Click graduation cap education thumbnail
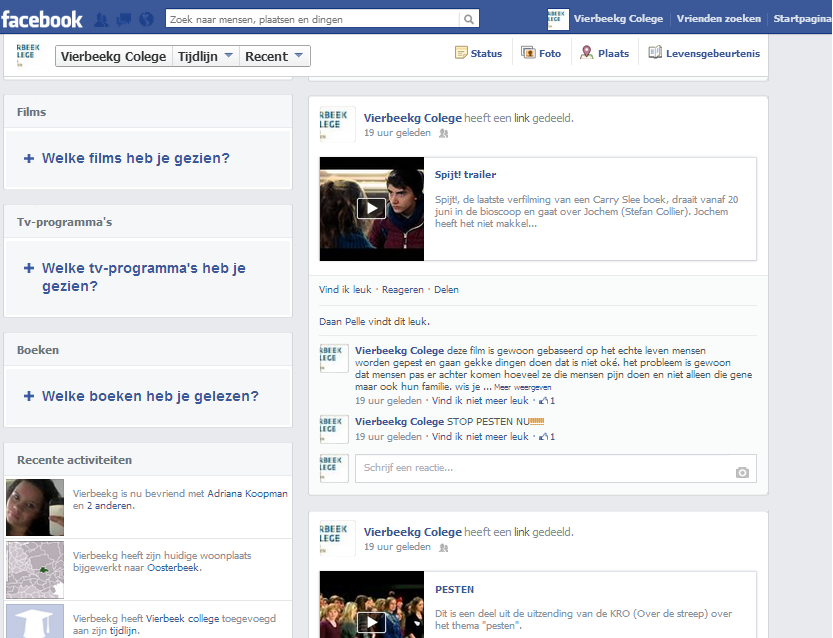833x638 pixels. click(x=35, y=621)
